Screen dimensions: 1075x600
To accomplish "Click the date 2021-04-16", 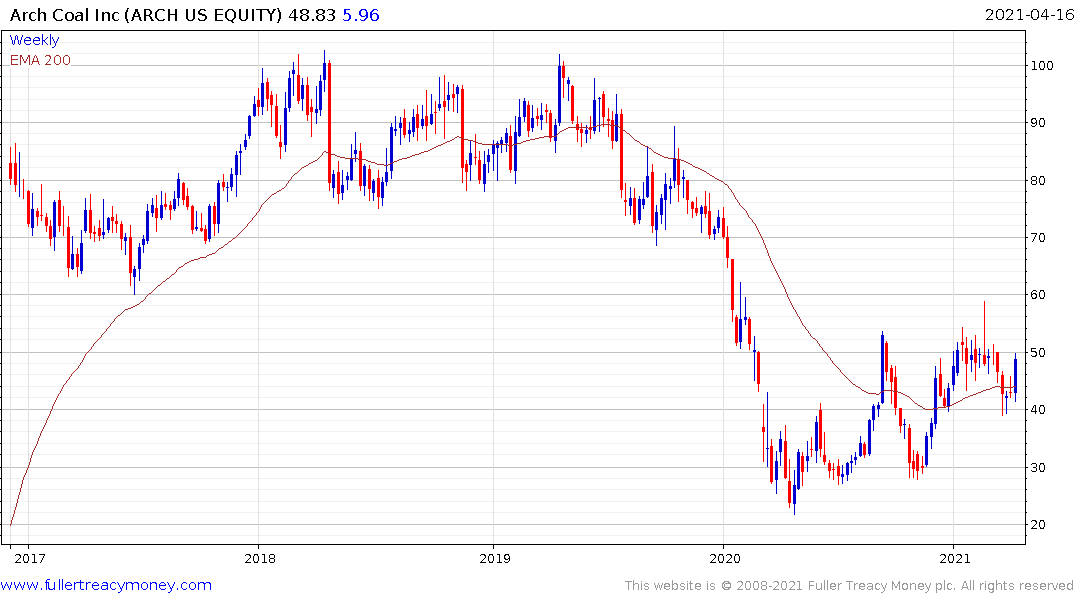I will point(1029,15).
